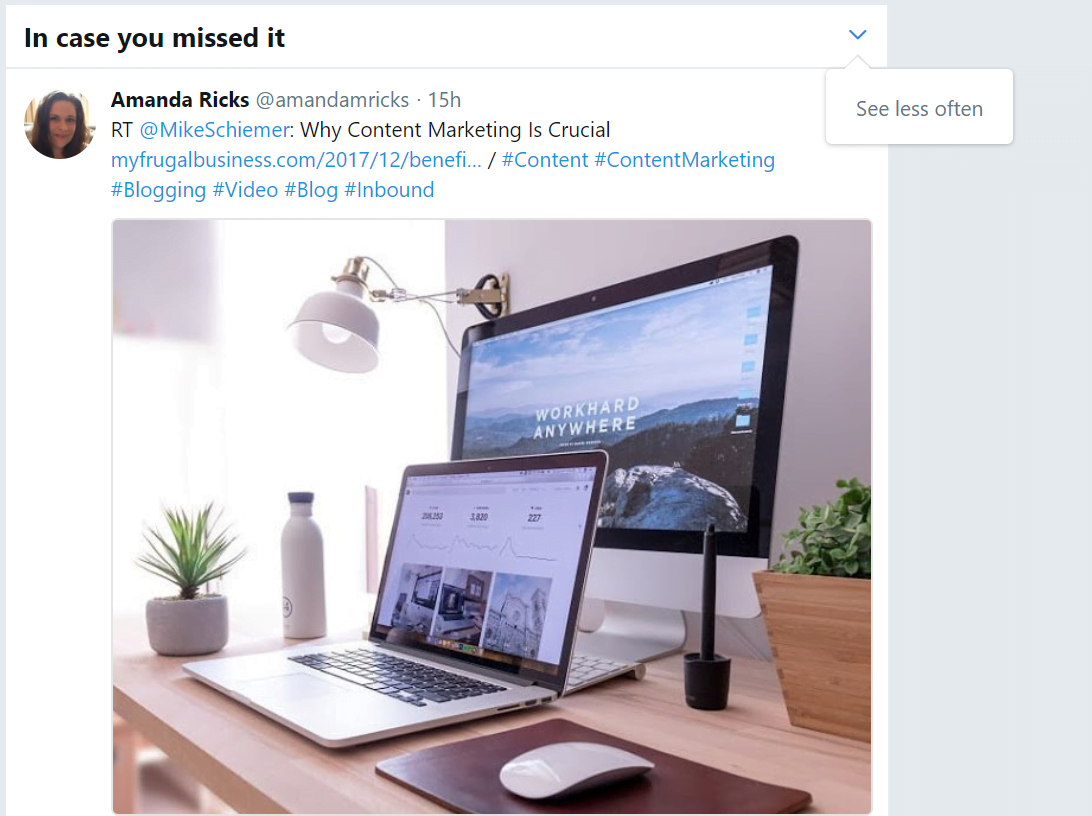This screenshot has width=1092, height=816.
Task: Open the Amanda Ricks display name link
Action: (180, 100)
